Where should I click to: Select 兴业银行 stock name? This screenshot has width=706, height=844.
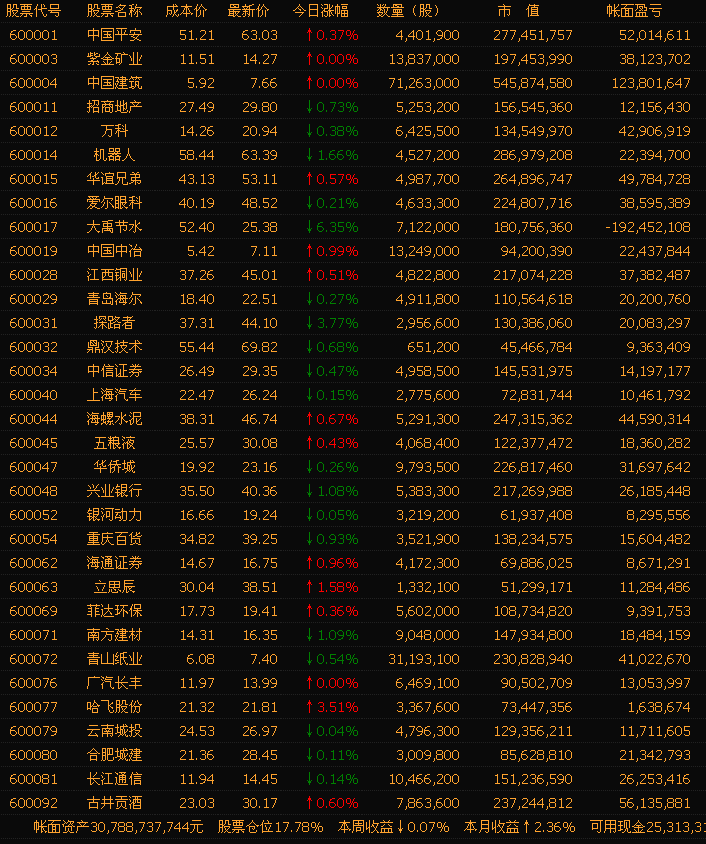point(115,491)
